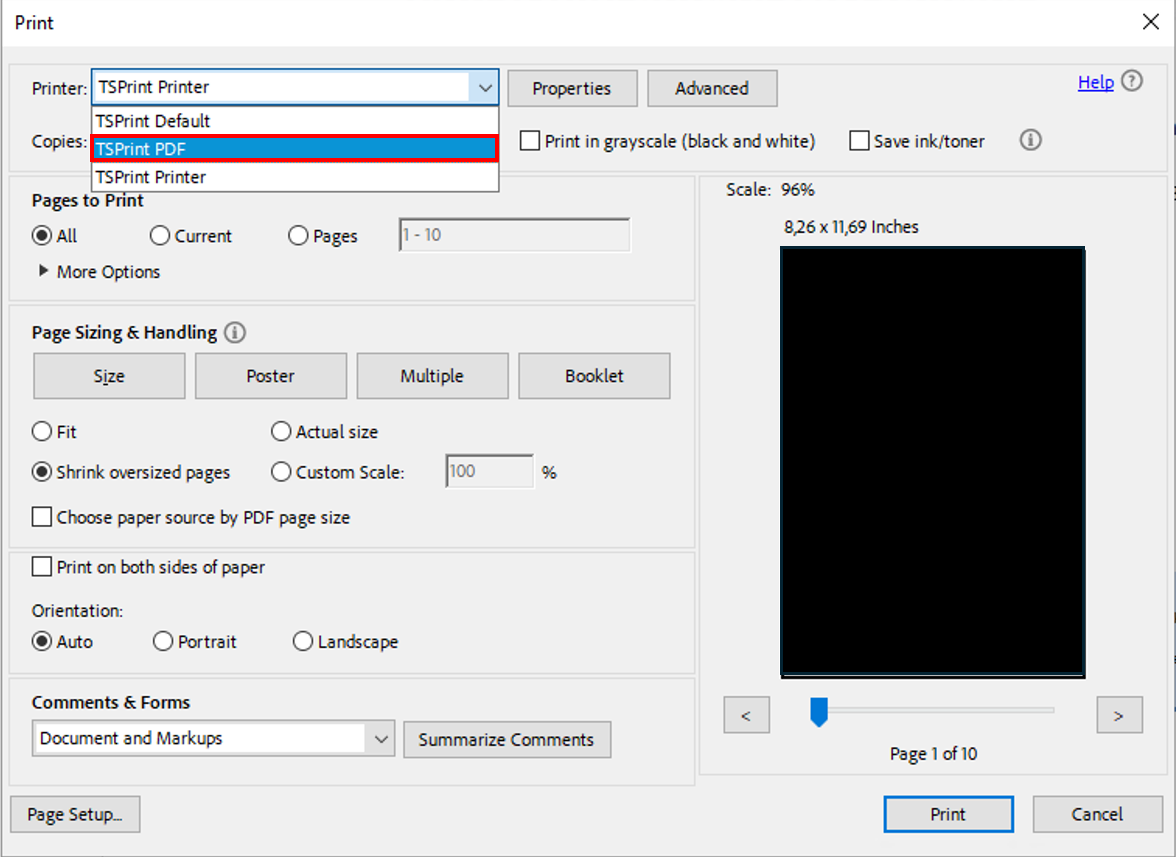Click the Custom Scale percent field
The height and width of the screenshot is (857, 1176).
[490, 471]
